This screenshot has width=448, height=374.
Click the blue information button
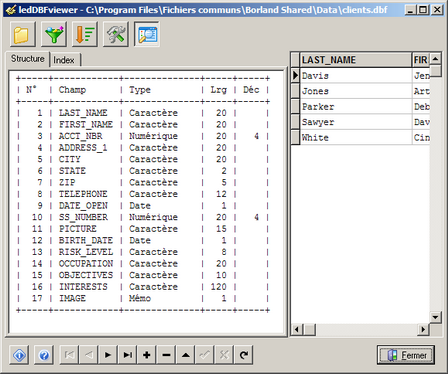[19, 355]
